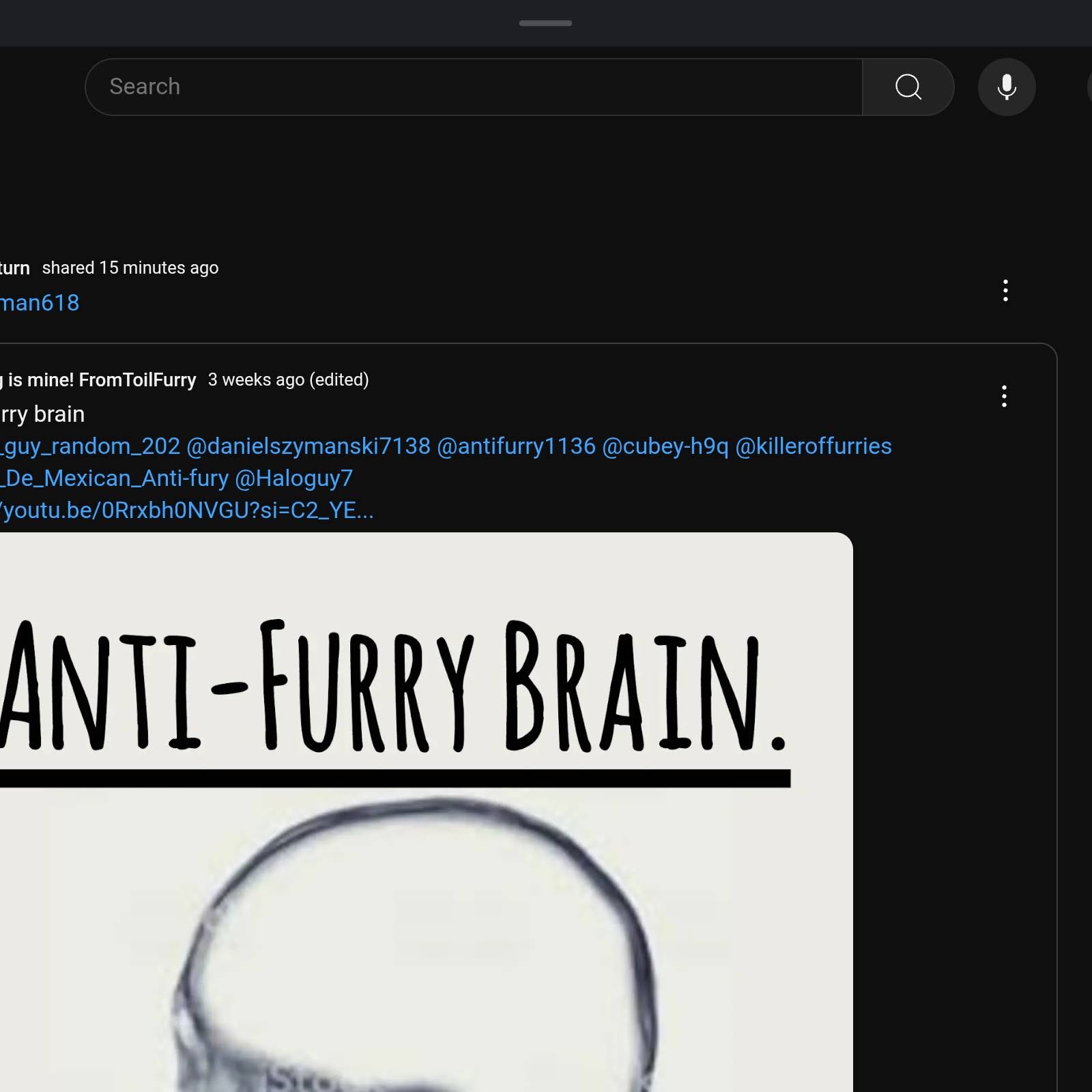The width and height of the screenshot is (1092, 1092).
Task: Click 'shared 15 minutes ago' timestamp
Action: click(x=130, y=268)
